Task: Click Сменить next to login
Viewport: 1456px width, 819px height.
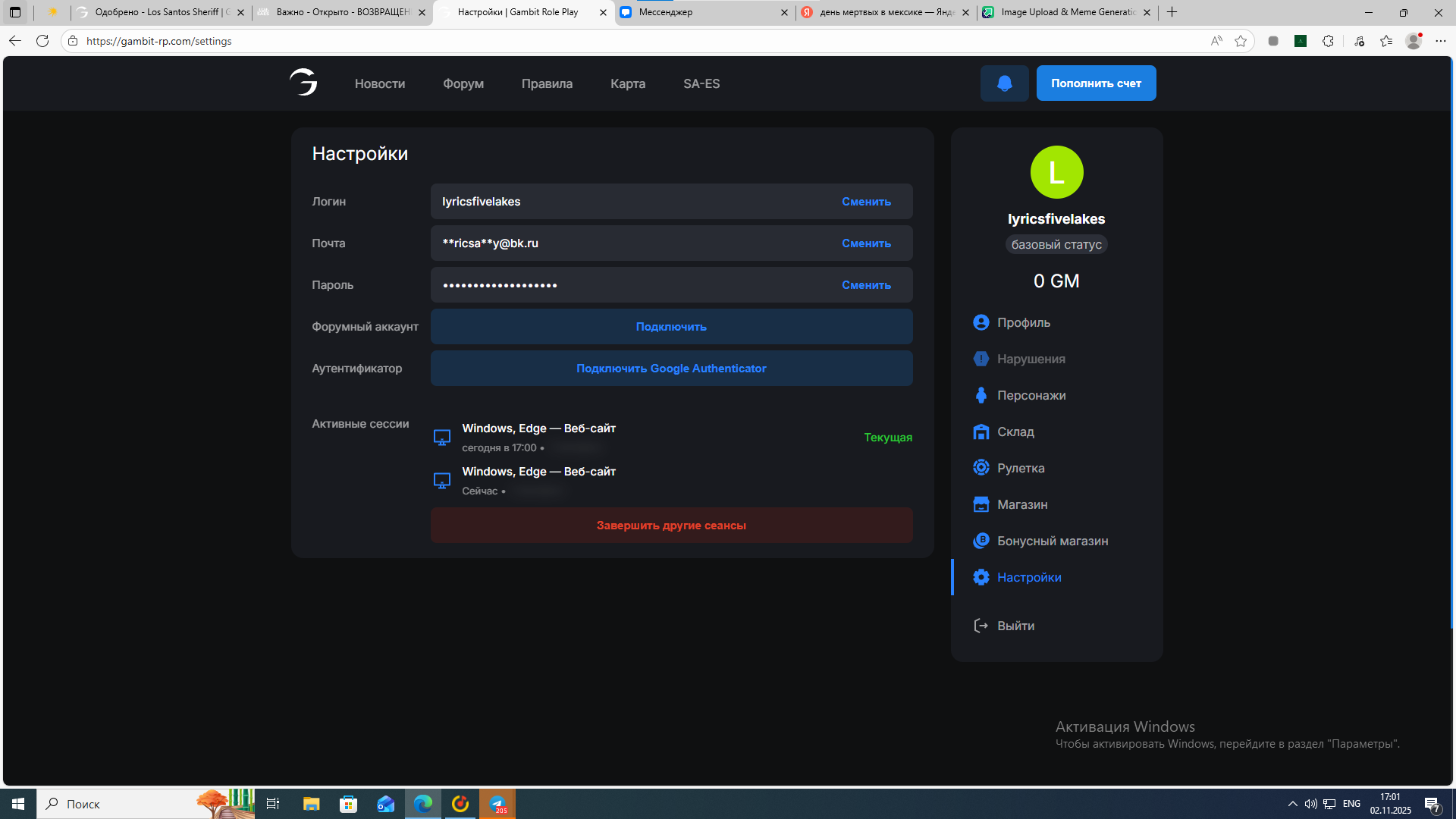Action: (866, 202)
